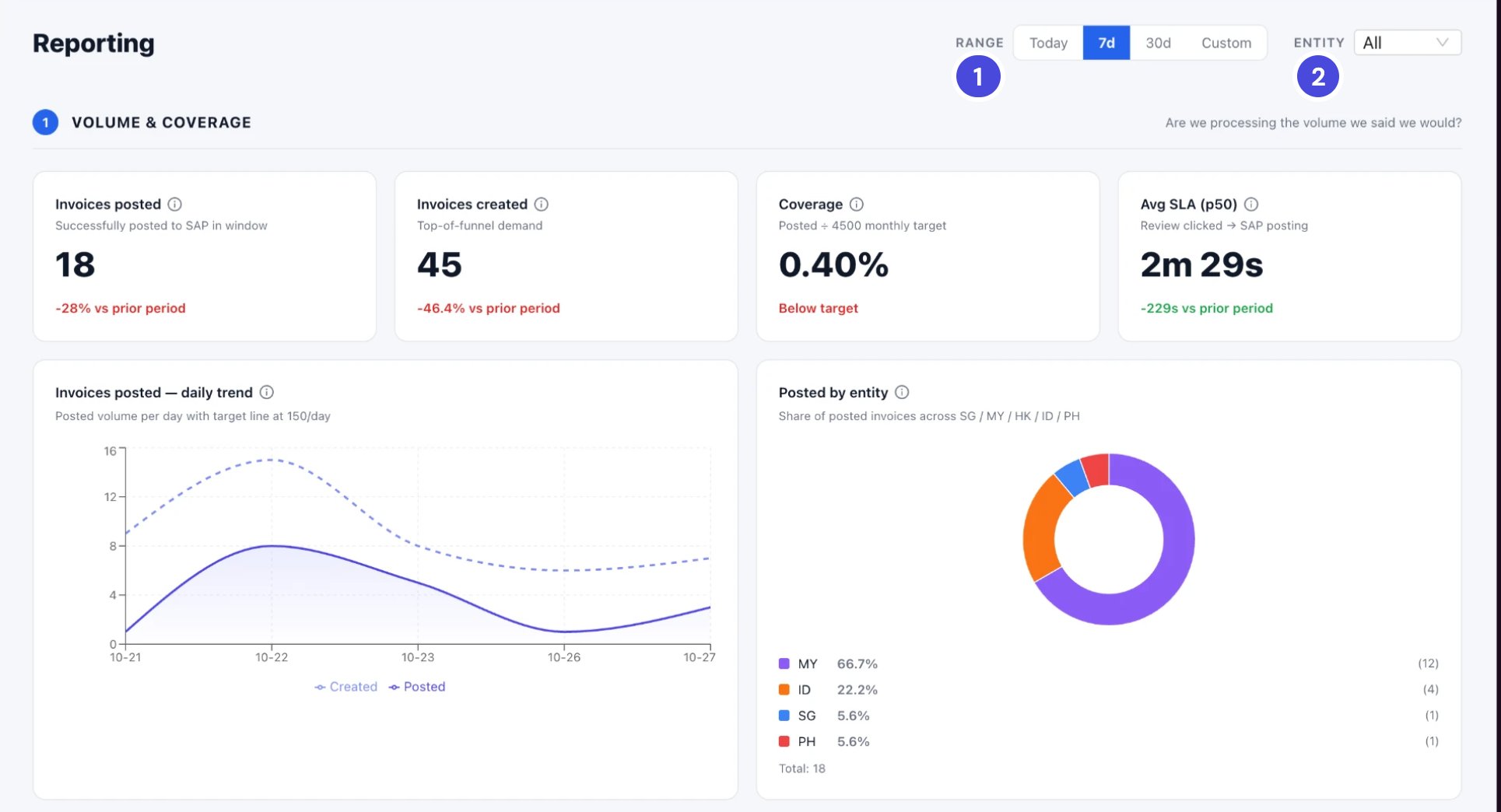Click the Reporting page heading
The height and width of the screenshot is (812, 1501).
pos(93,44)
